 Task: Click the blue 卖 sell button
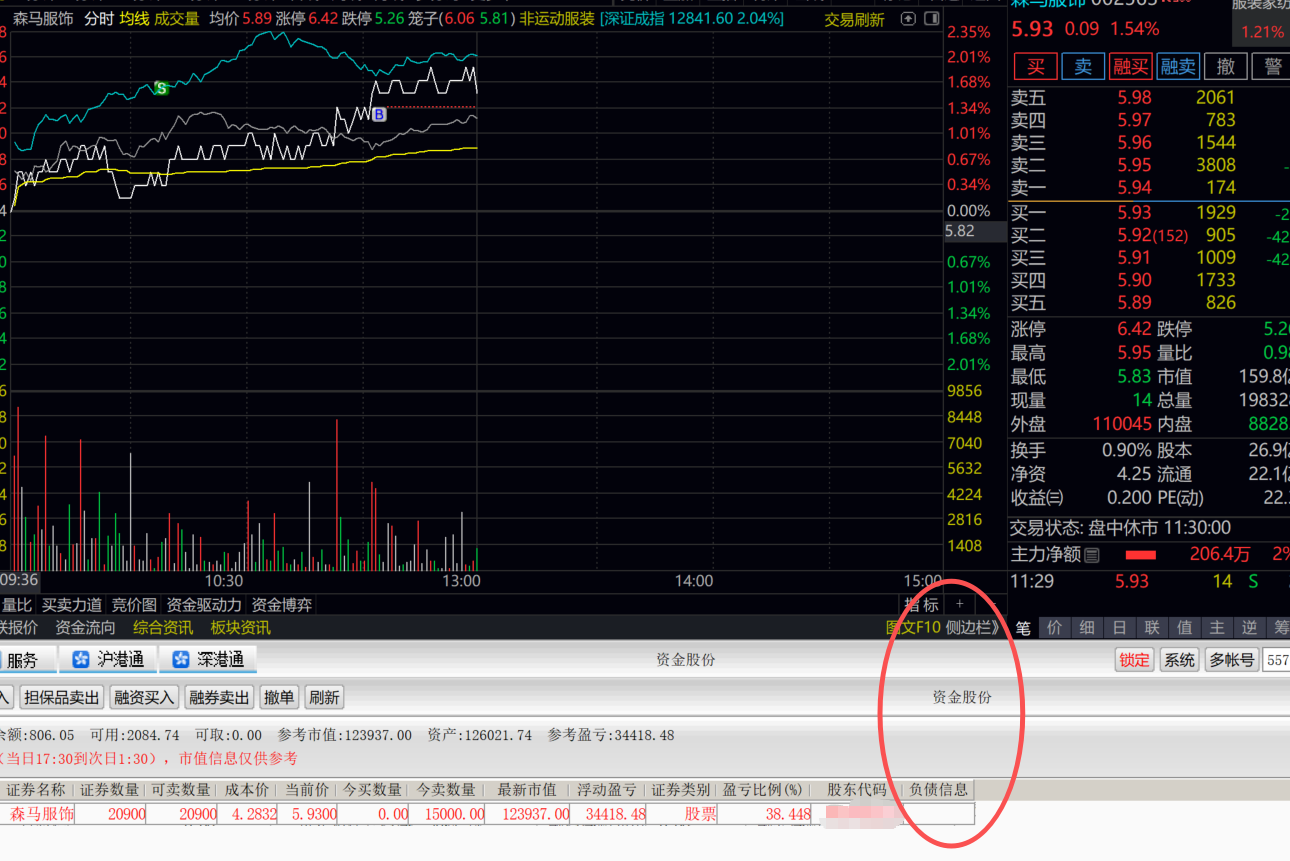1083,66
